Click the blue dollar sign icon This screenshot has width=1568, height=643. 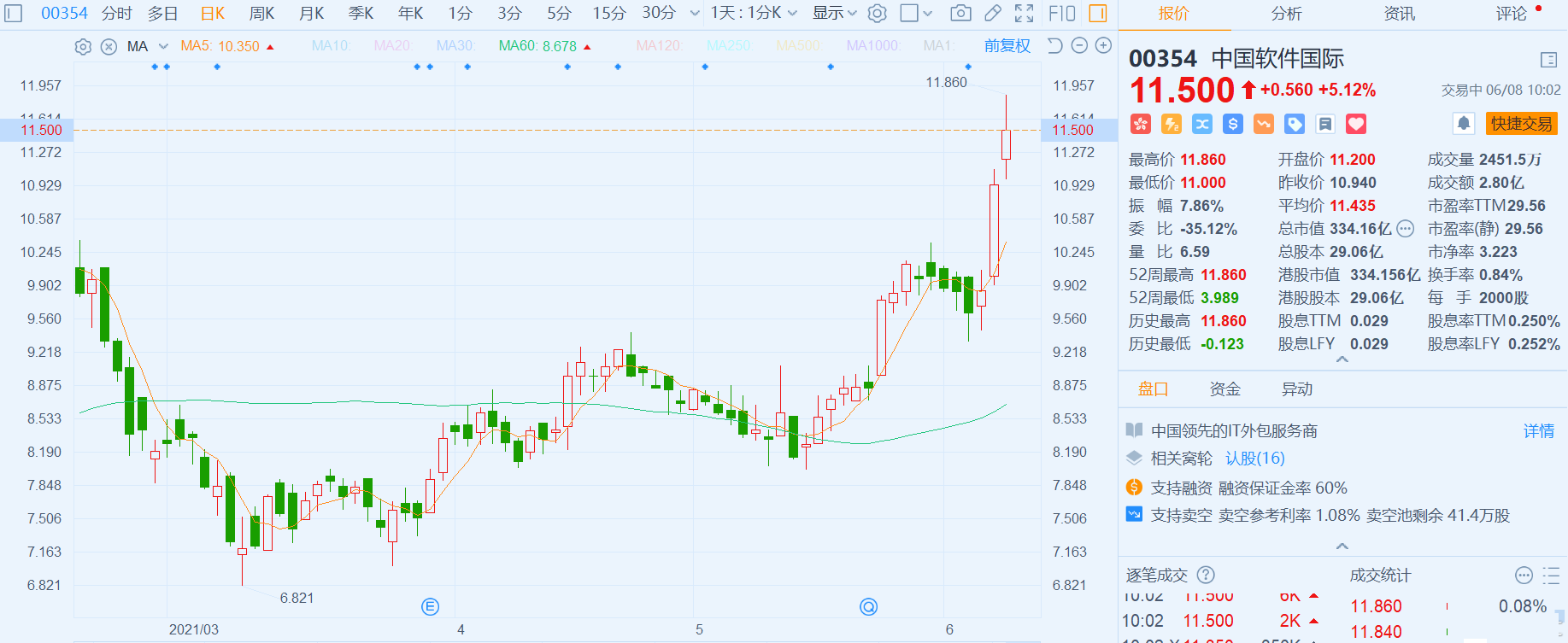click(x=1233, y=124)
